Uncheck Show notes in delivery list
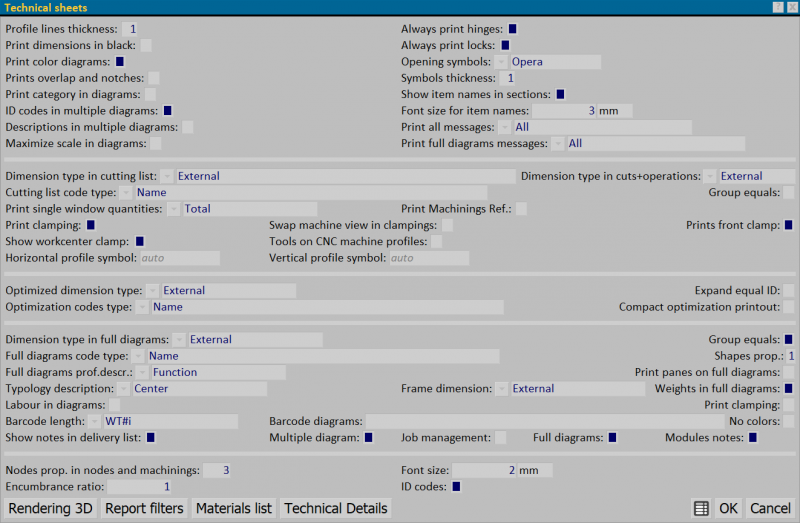 [x=151, y=437]
